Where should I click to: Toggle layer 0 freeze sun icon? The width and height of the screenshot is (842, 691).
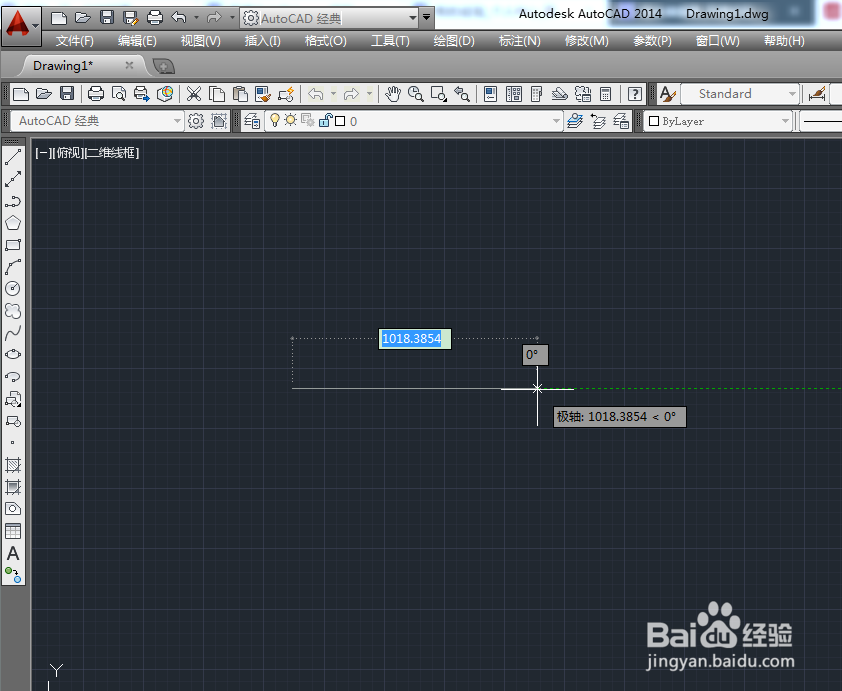[x=291, y=121]
